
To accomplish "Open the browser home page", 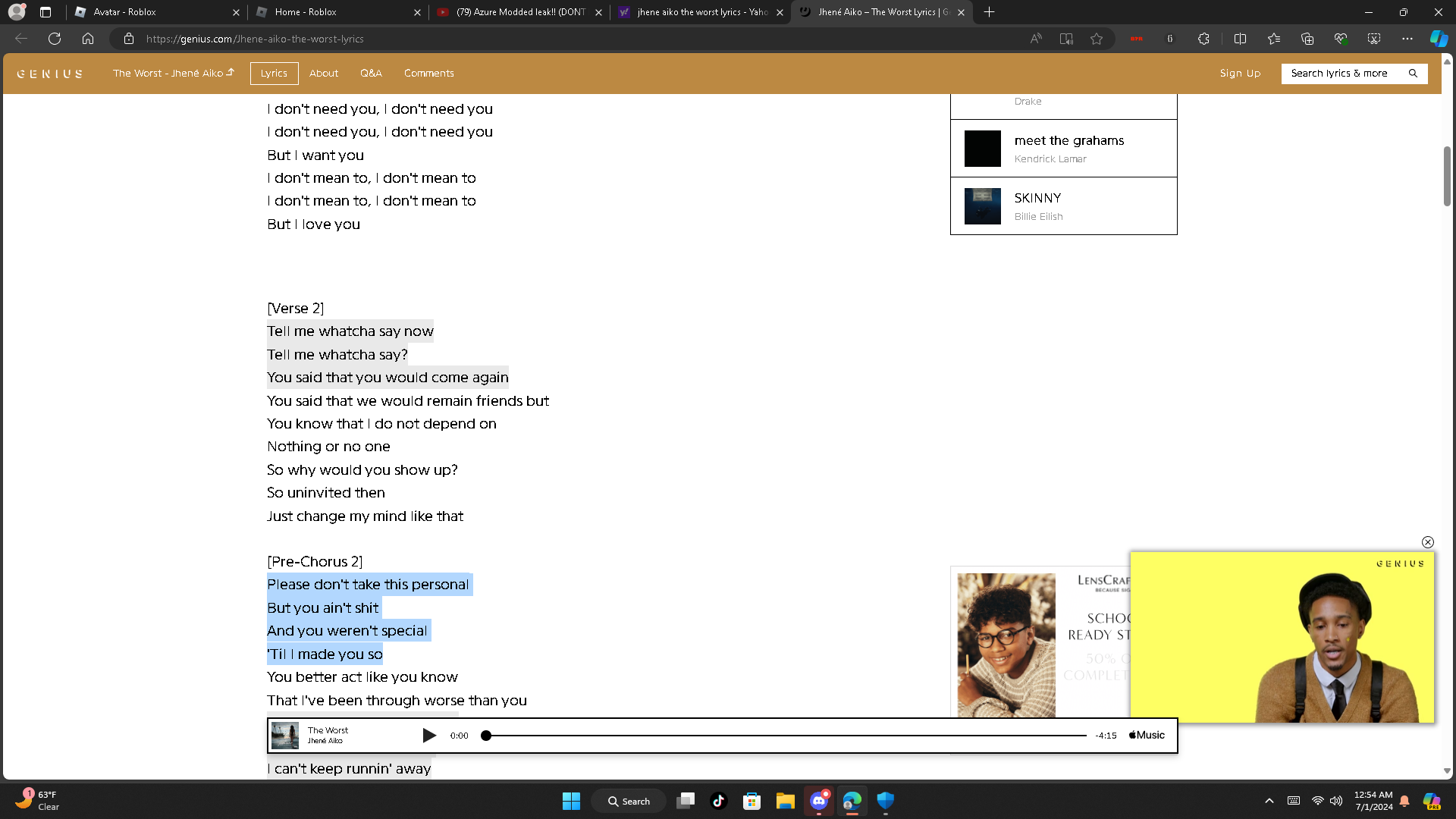I will tap(88, 39).
